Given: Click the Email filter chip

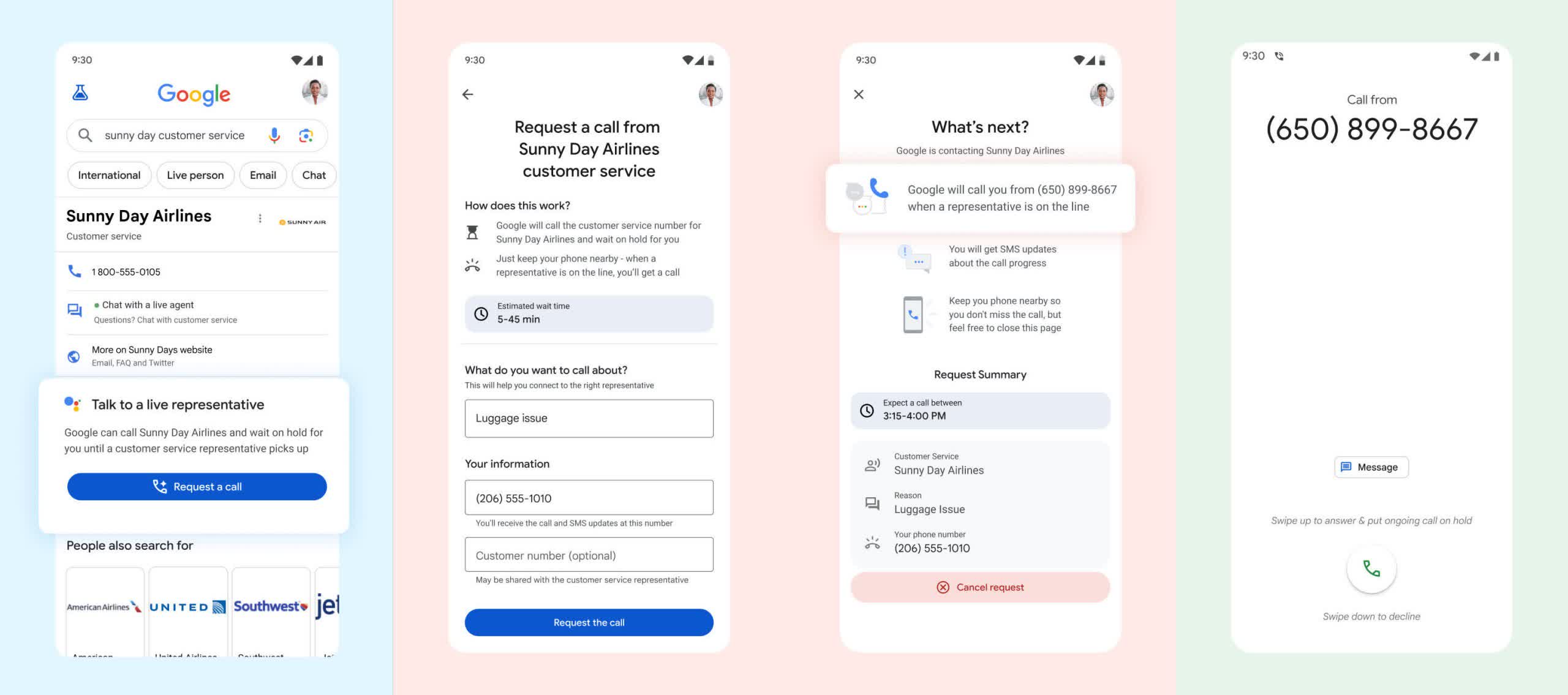Looking at the screenshot, I should point(264,175).
